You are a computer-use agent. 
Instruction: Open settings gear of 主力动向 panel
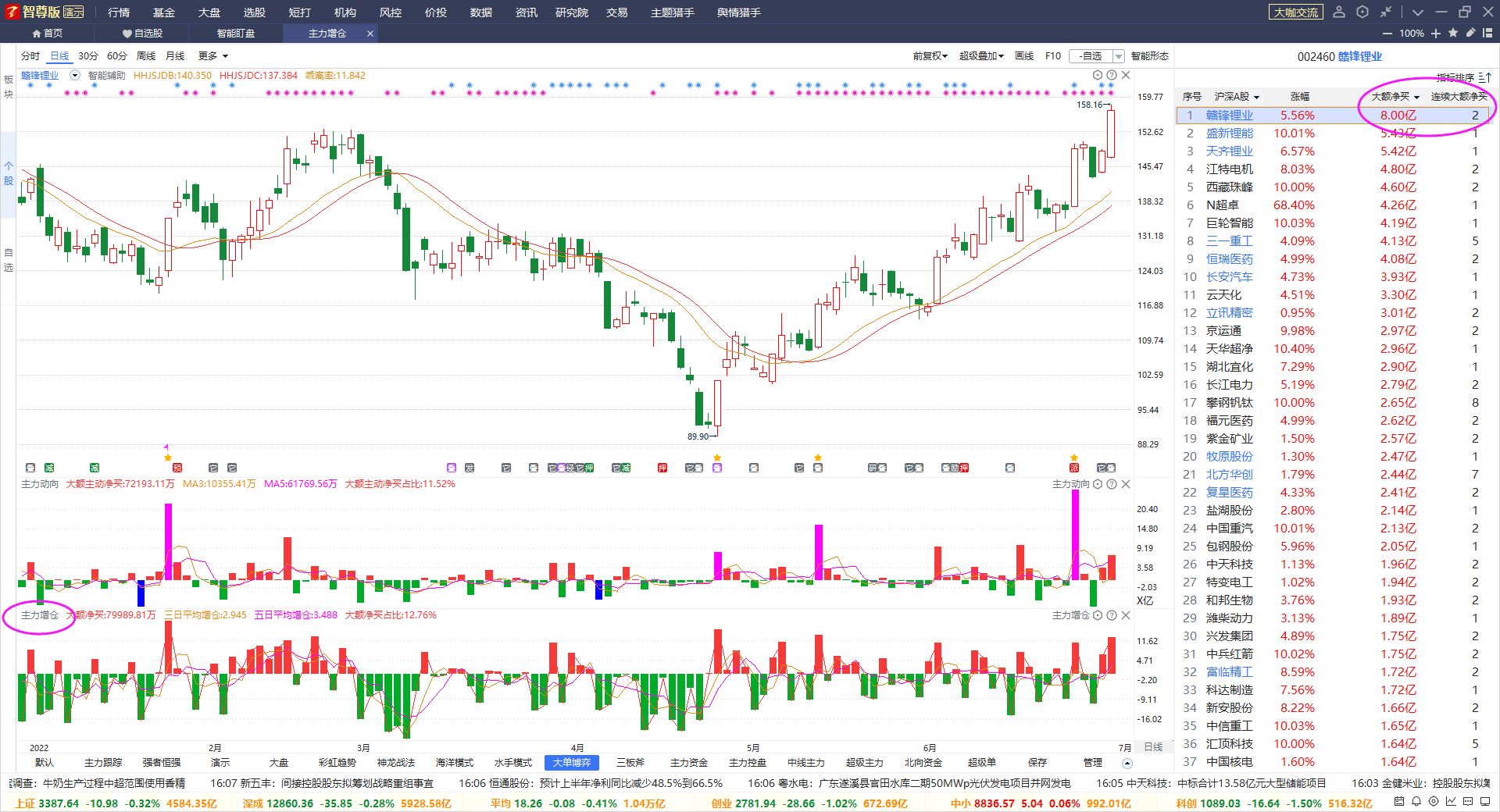1098,484
